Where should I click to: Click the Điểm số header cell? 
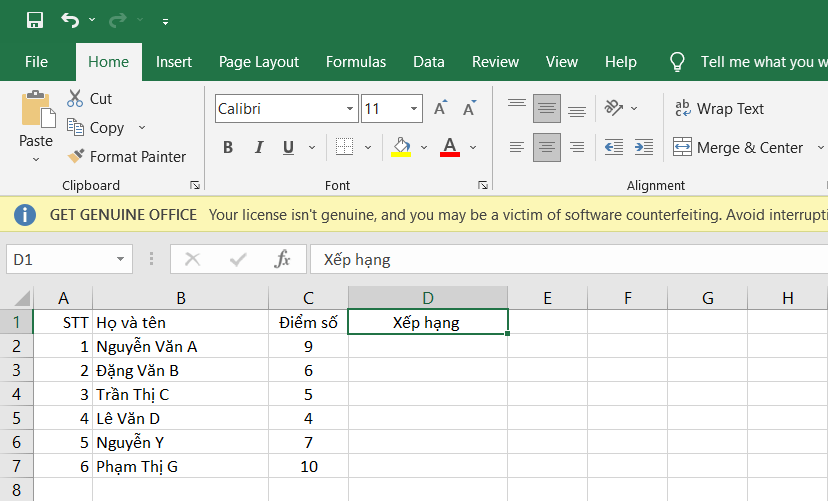pyautogui.click(x=308, y=322)
